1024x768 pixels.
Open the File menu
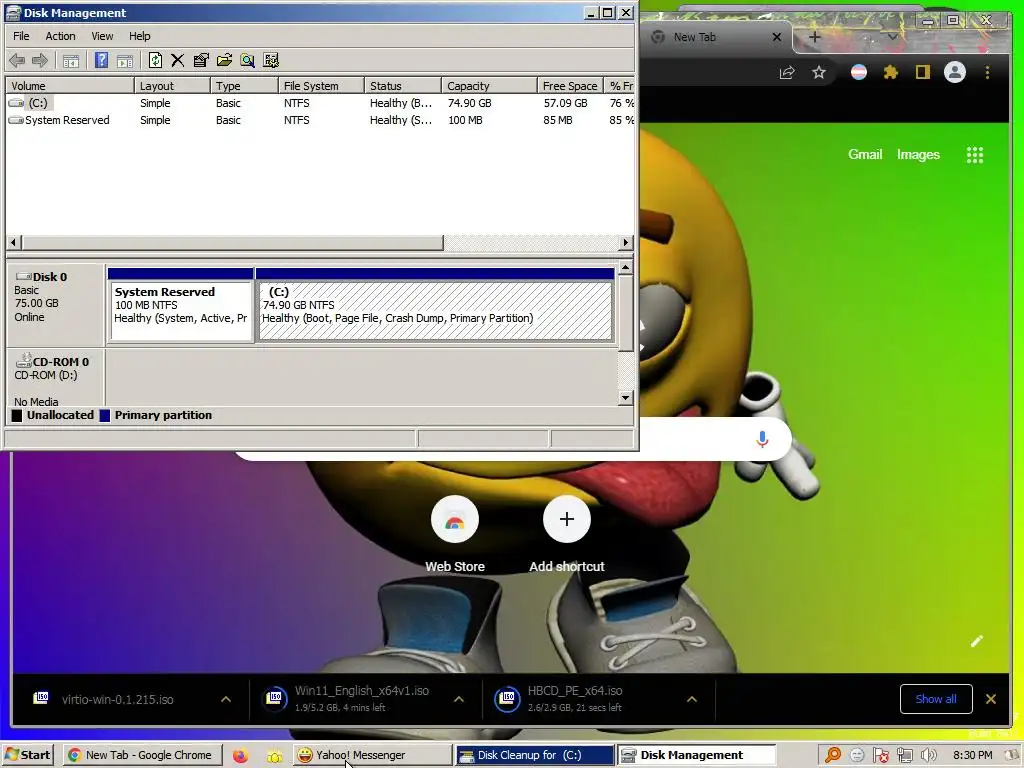point(21,36)
